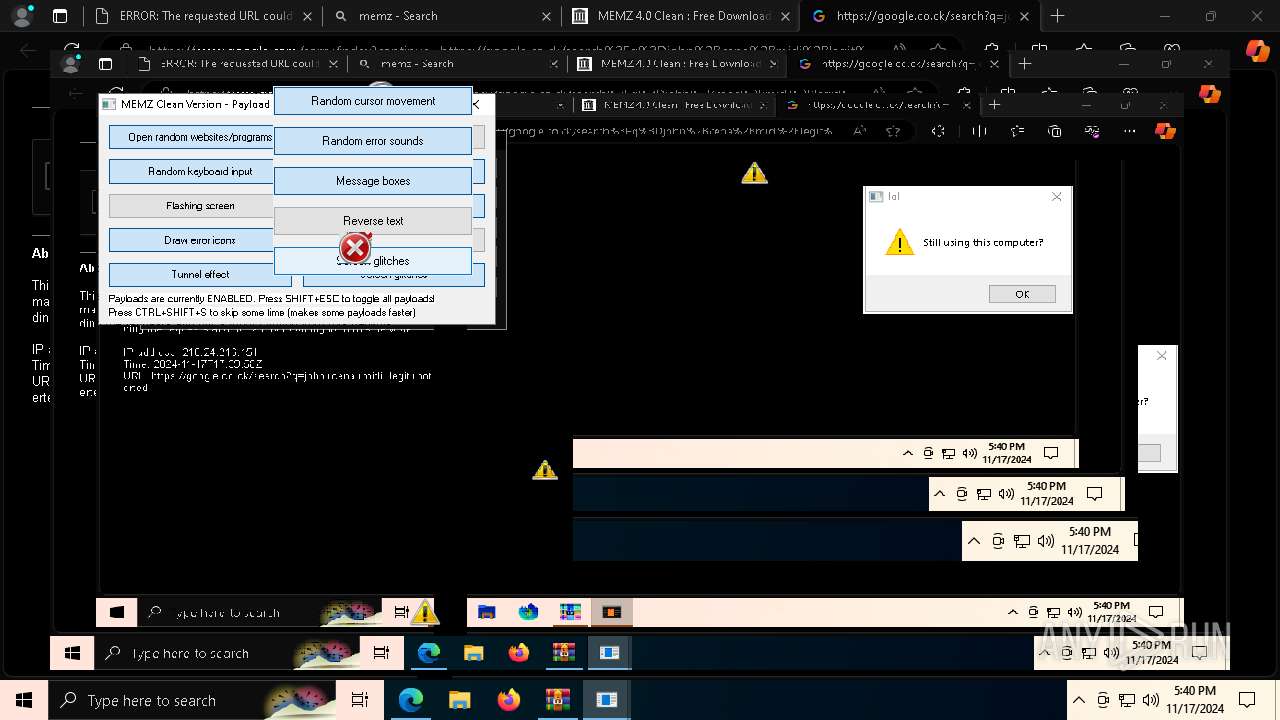Open Copilot in the outermost browser window
Viewport: 1280px width, 720px height.
pyautogui.click(x=1257, y=50)
